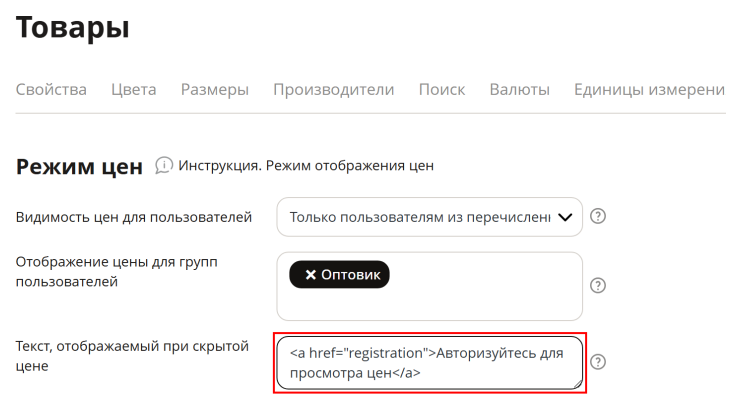Screen dimensions: 740x410
Task: Remove the Оптовик group tag
Action: click(x=310, y=275)
